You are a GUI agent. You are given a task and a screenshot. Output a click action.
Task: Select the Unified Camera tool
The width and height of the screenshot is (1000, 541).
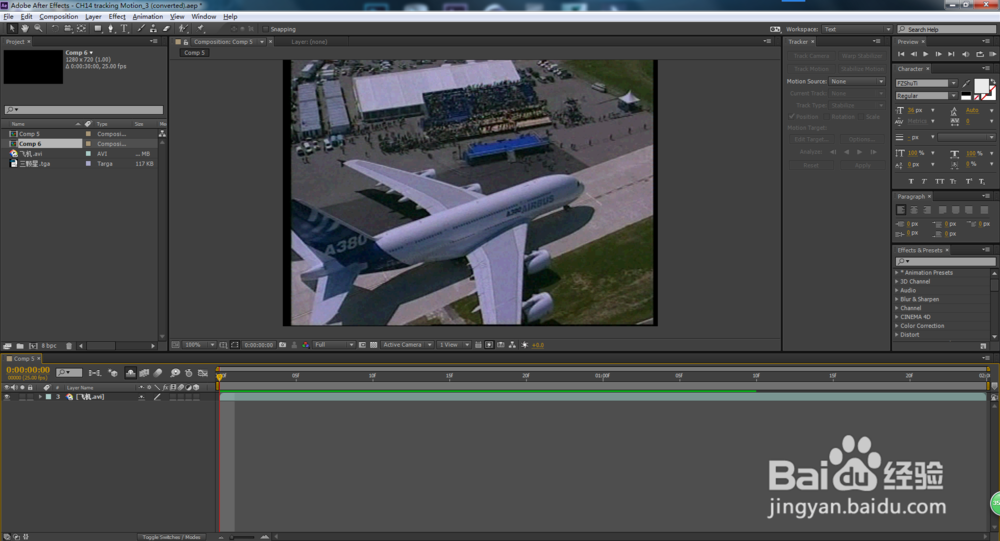click(68, 29)
